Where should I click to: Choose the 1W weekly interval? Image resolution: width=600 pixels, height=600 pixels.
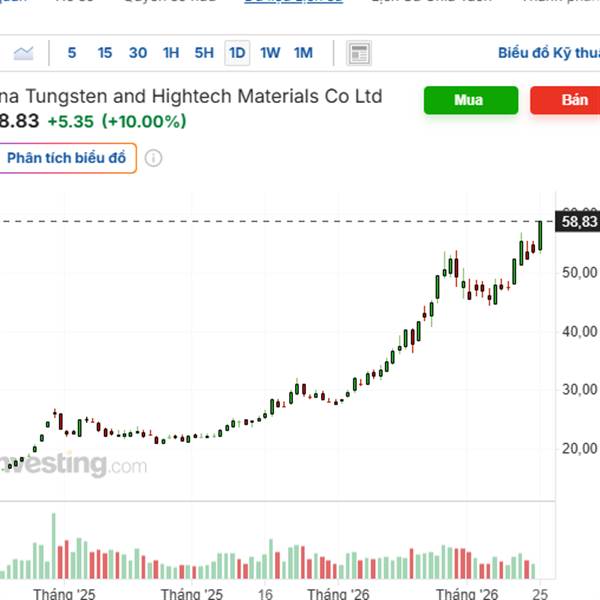[270, 53]
